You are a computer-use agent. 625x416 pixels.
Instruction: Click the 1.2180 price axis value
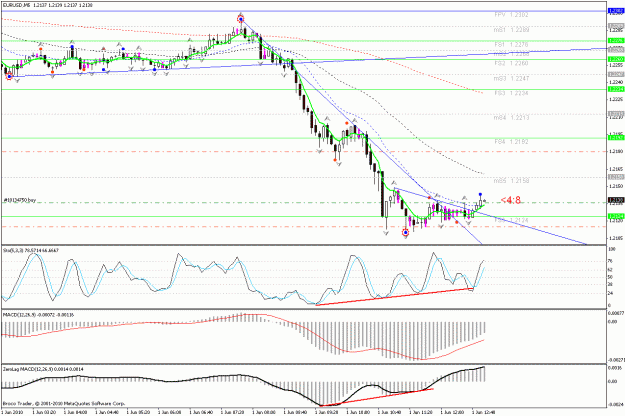(x=616, y=151)
